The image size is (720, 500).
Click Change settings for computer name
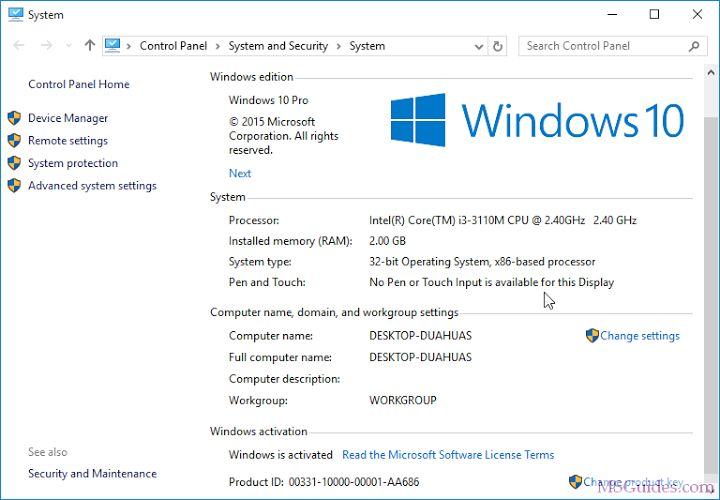point(640,336)
